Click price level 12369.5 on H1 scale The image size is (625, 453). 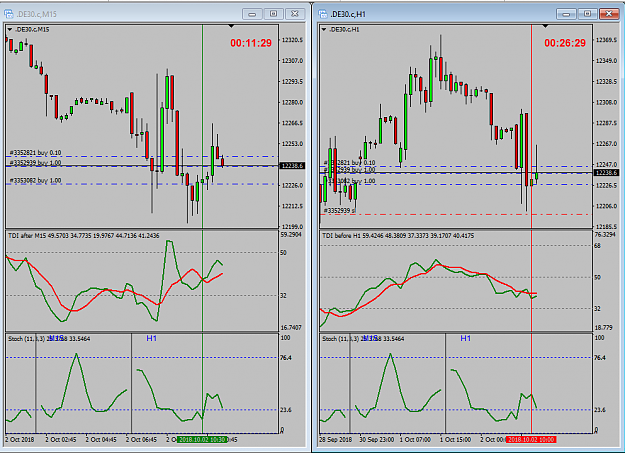606,40
